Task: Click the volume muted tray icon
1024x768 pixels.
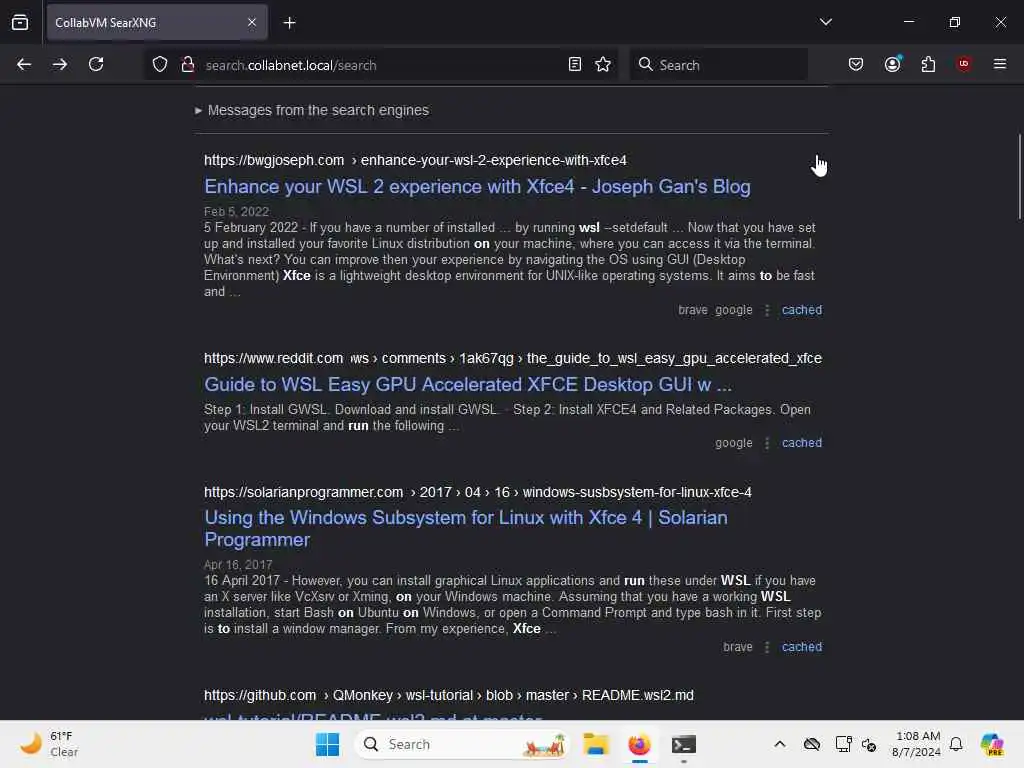Action: [x=869, y=744]
